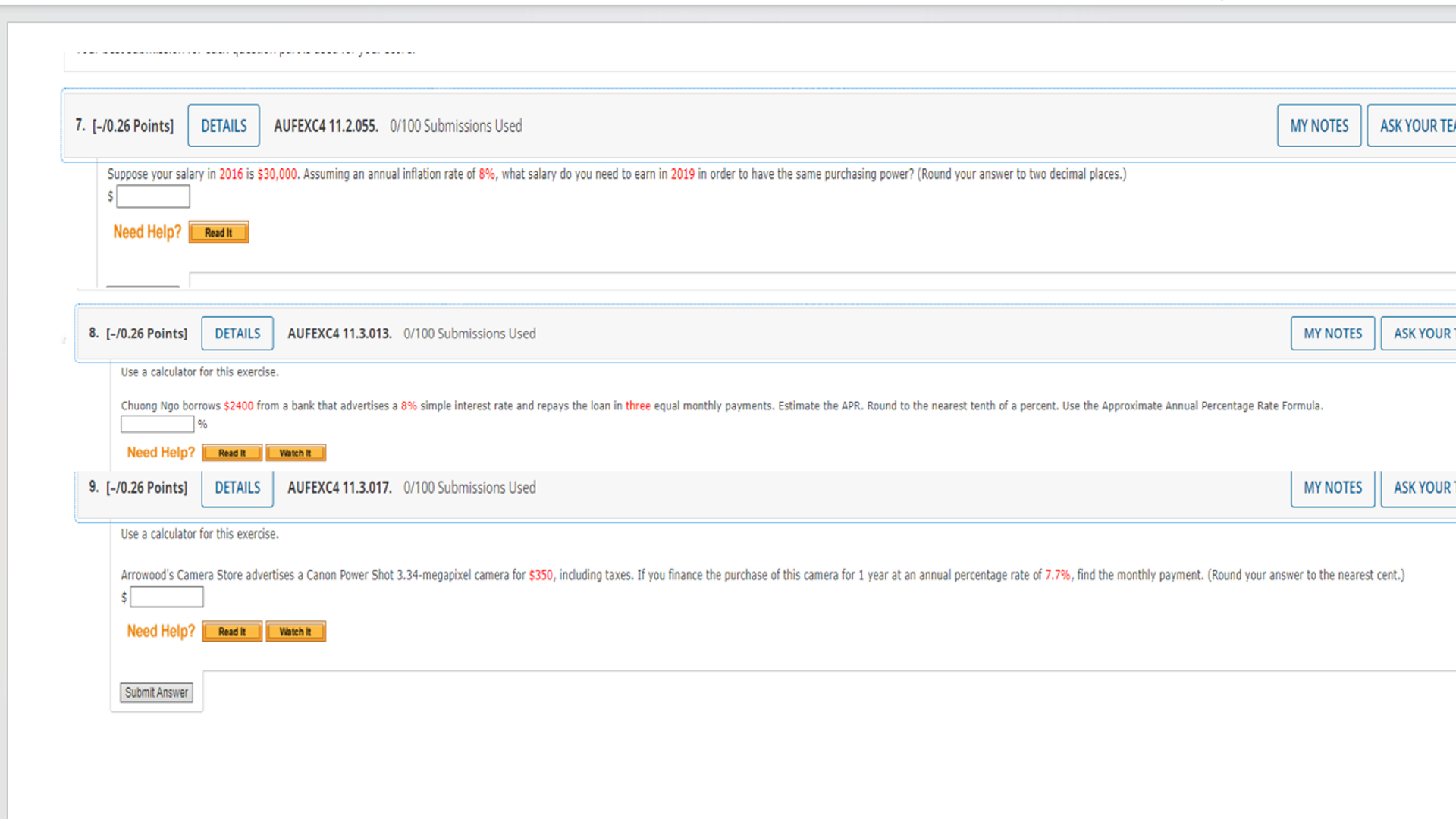Click MY NOTES for question 7
The width and height of the screenshot is (1456, 819).
[1318, 125]
